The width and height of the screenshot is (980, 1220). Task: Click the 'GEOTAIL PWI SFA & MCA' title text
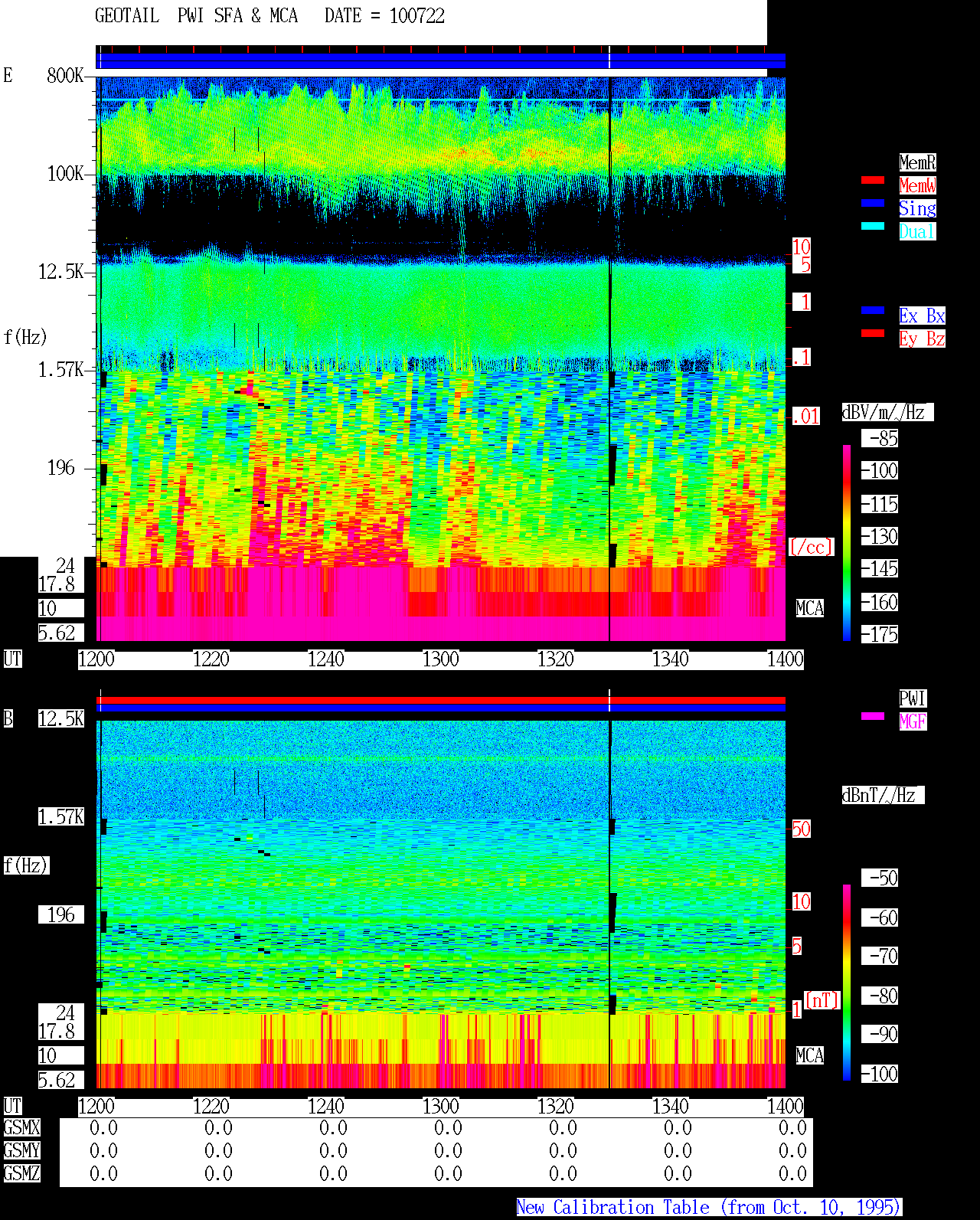click(x=196, y=16)
